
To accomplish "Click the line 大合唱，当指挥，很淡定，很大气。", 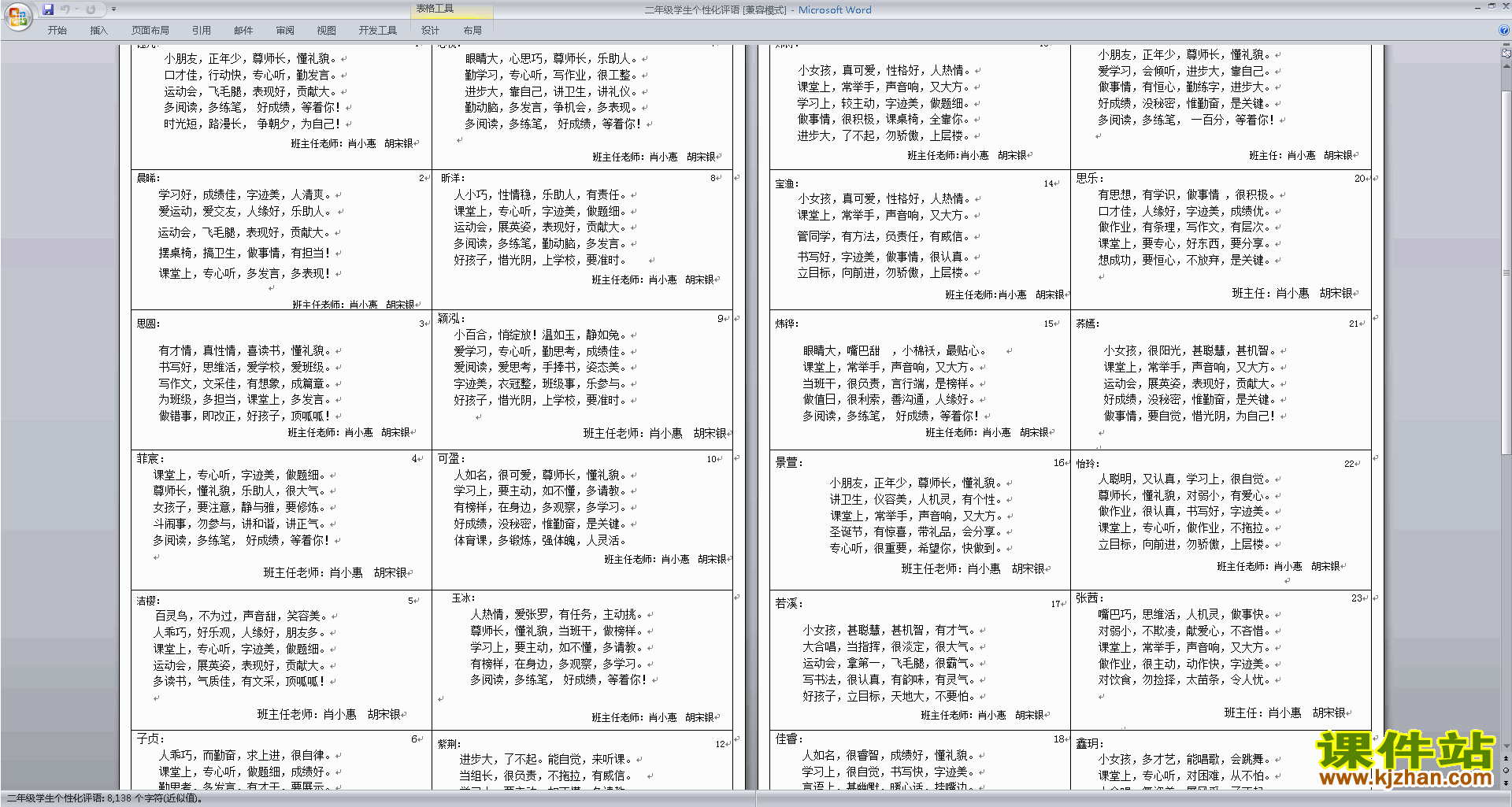I will [889, 646].
